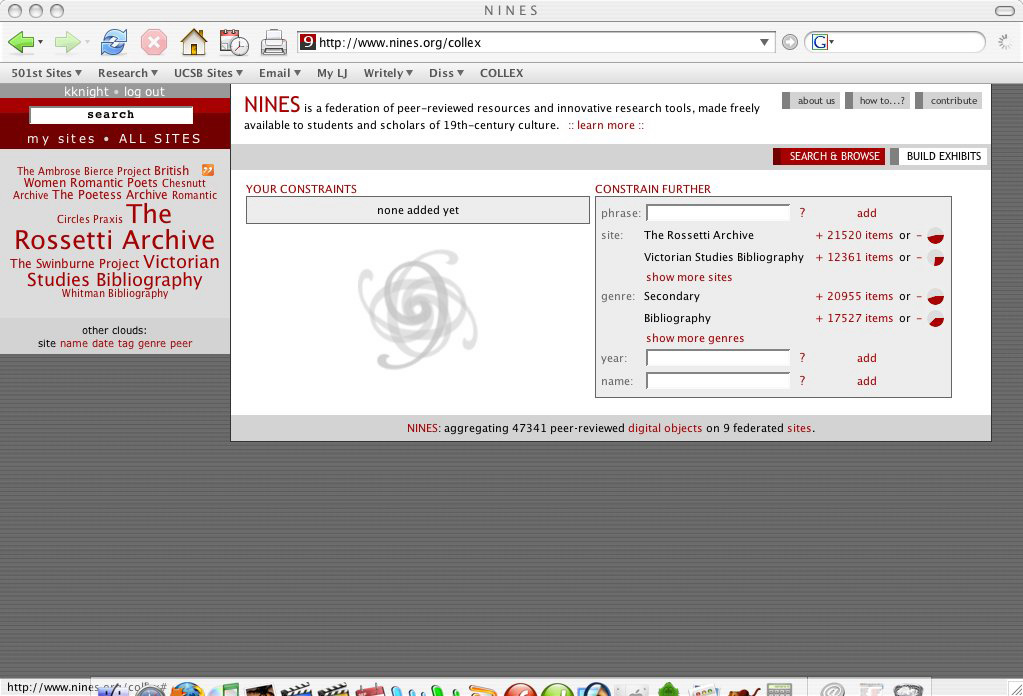Click the question mark beside the year field
The width and height of the screenshot is (1023, 696).
coord(802,357)
